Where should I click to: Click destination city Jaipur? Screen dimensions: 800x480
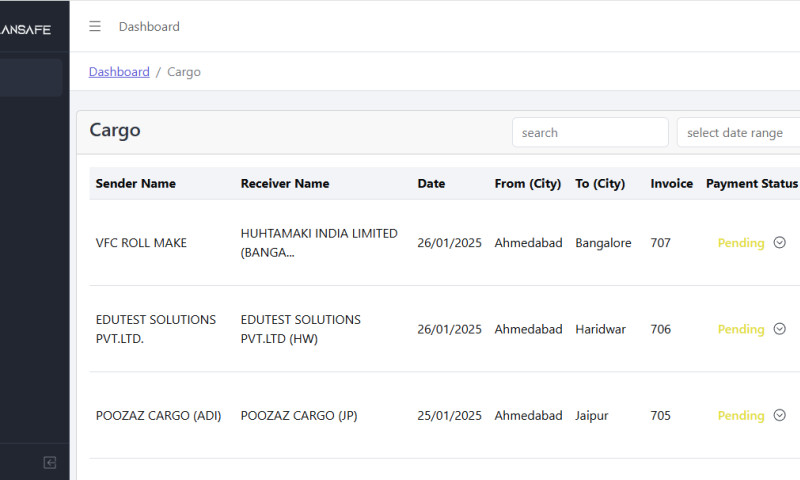coord(592,416)
